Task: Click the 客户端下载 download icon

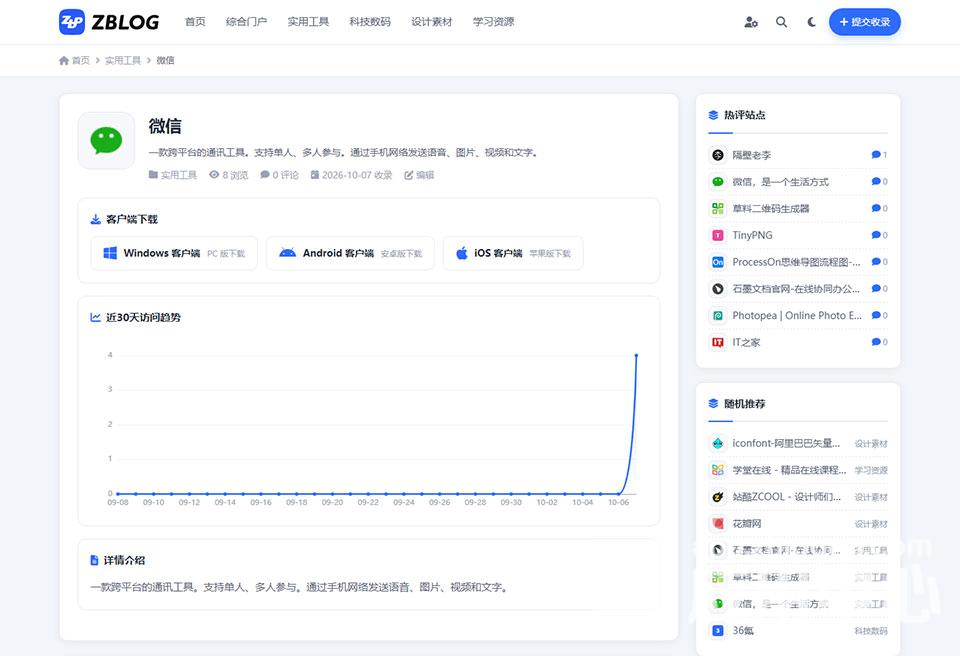Action: (x=96, y=219)
